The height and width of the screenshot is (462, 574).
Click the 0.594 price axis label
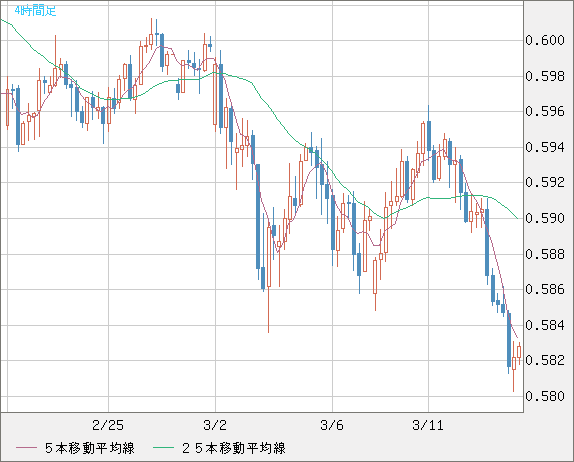545,147
